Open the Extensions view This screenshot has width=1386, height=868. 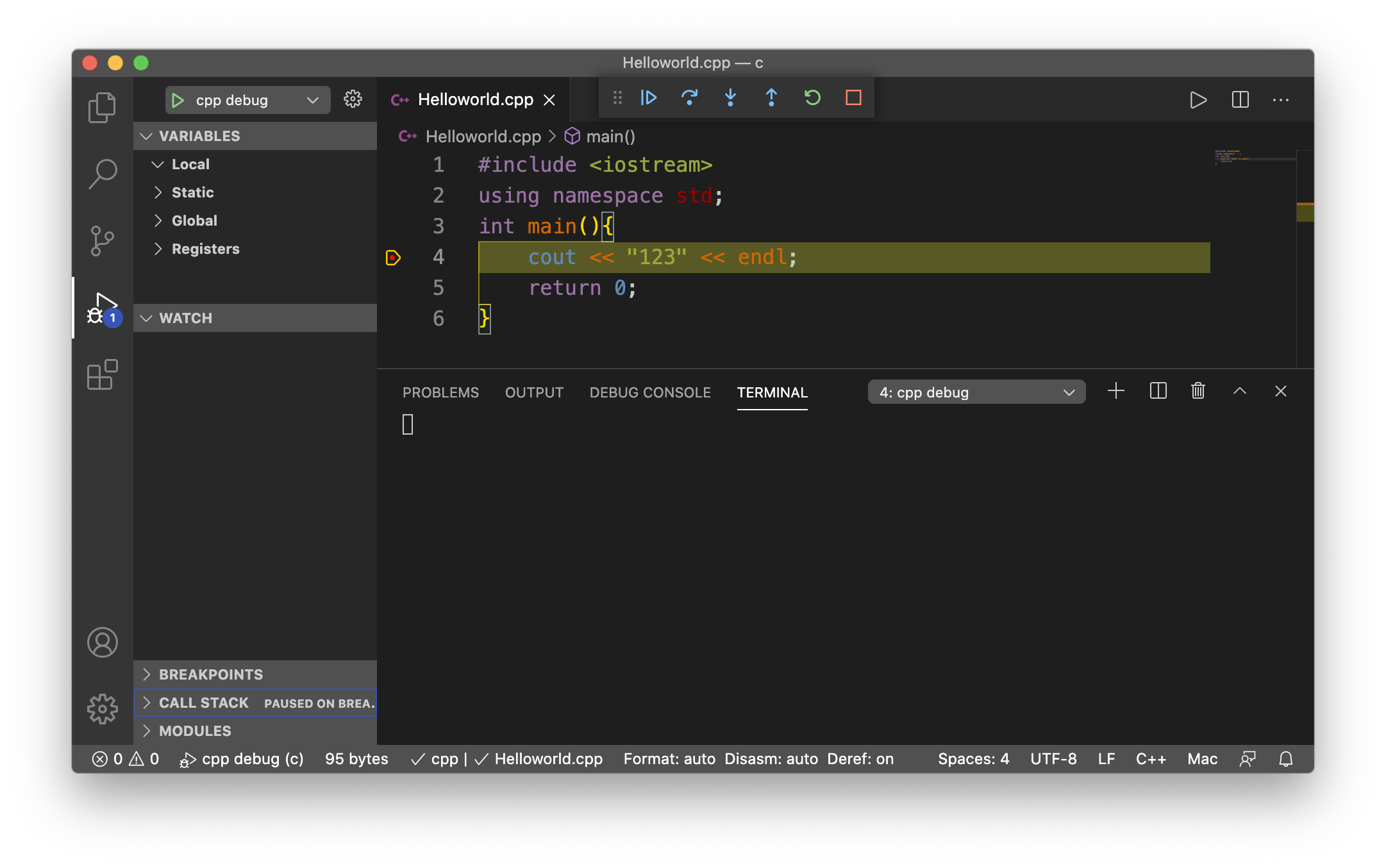(x=102, y=374)
